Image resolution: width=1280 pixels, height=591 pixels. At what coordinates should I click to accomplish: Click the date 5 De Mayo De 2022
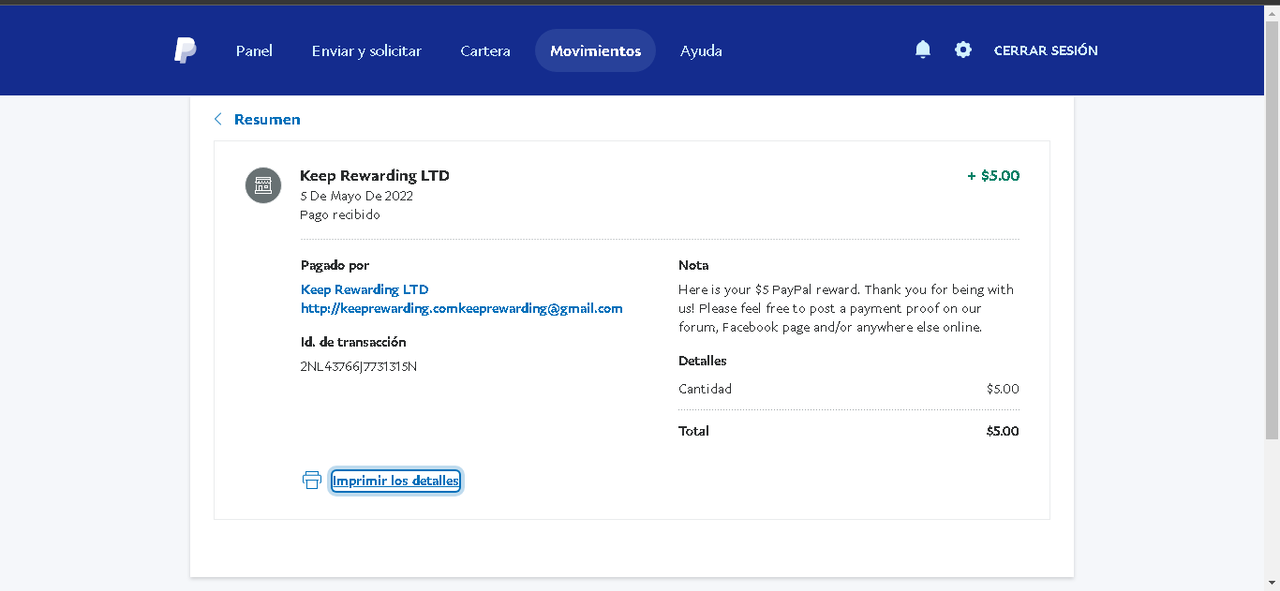(357, 196)
